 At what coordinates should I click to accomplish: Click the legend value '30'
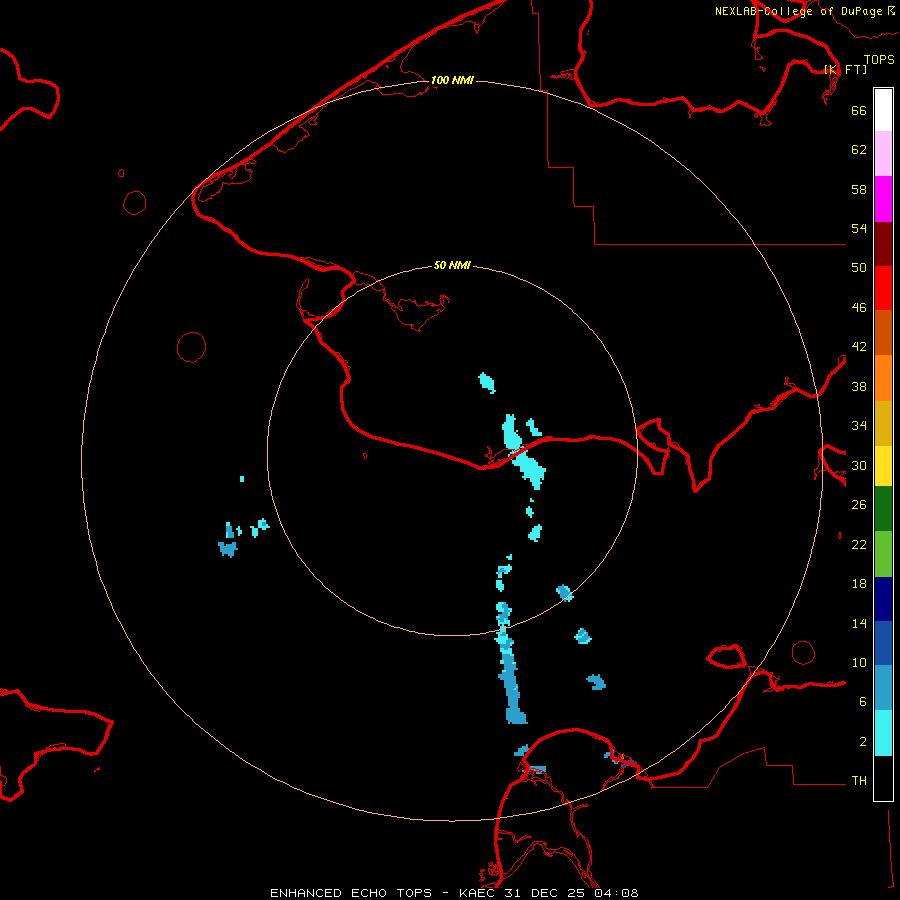[x=859, y=465]
